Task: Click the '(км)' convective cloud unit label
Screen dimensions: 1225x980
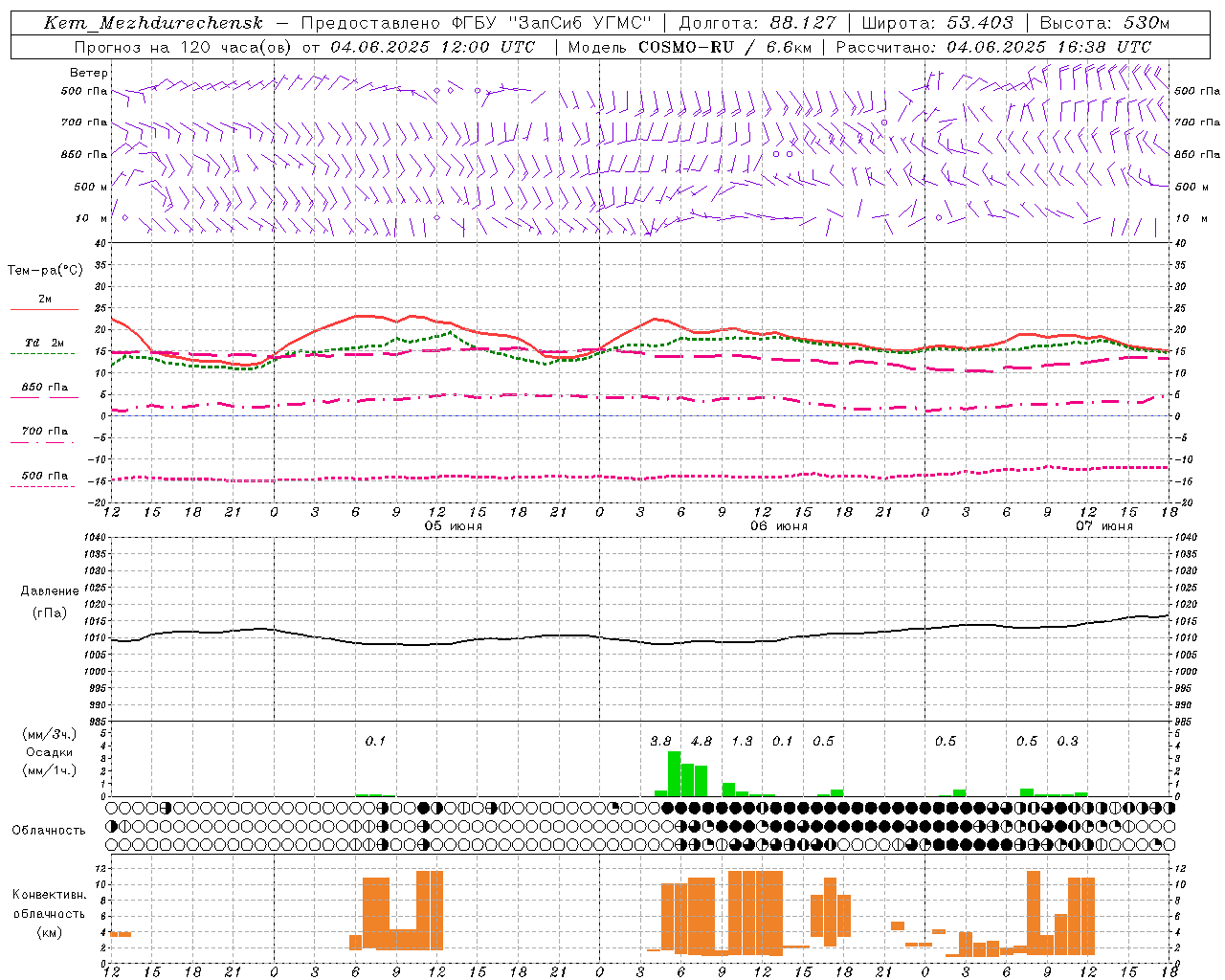Action: coord(49,932)
